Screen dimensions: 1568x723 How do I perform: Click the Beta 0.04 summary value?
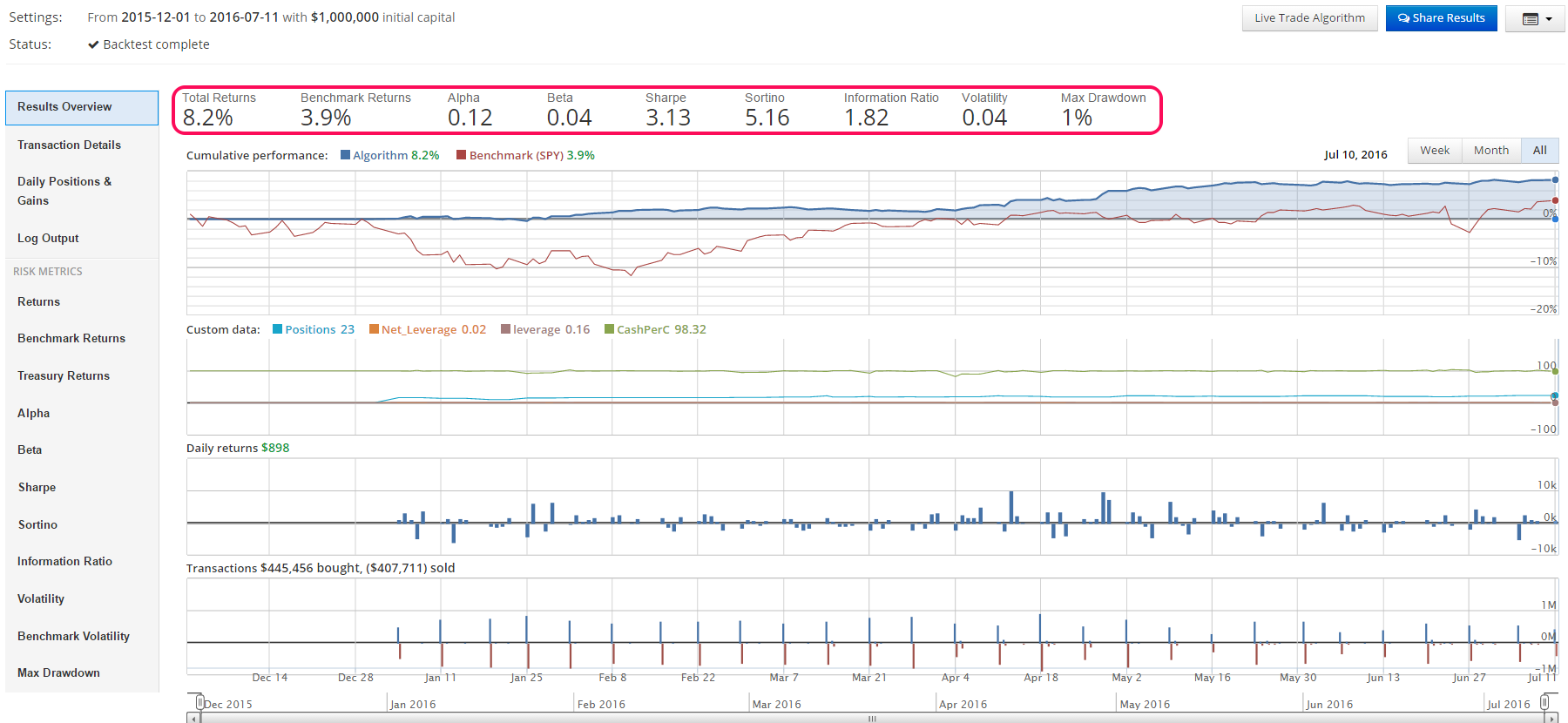[570, 118]
